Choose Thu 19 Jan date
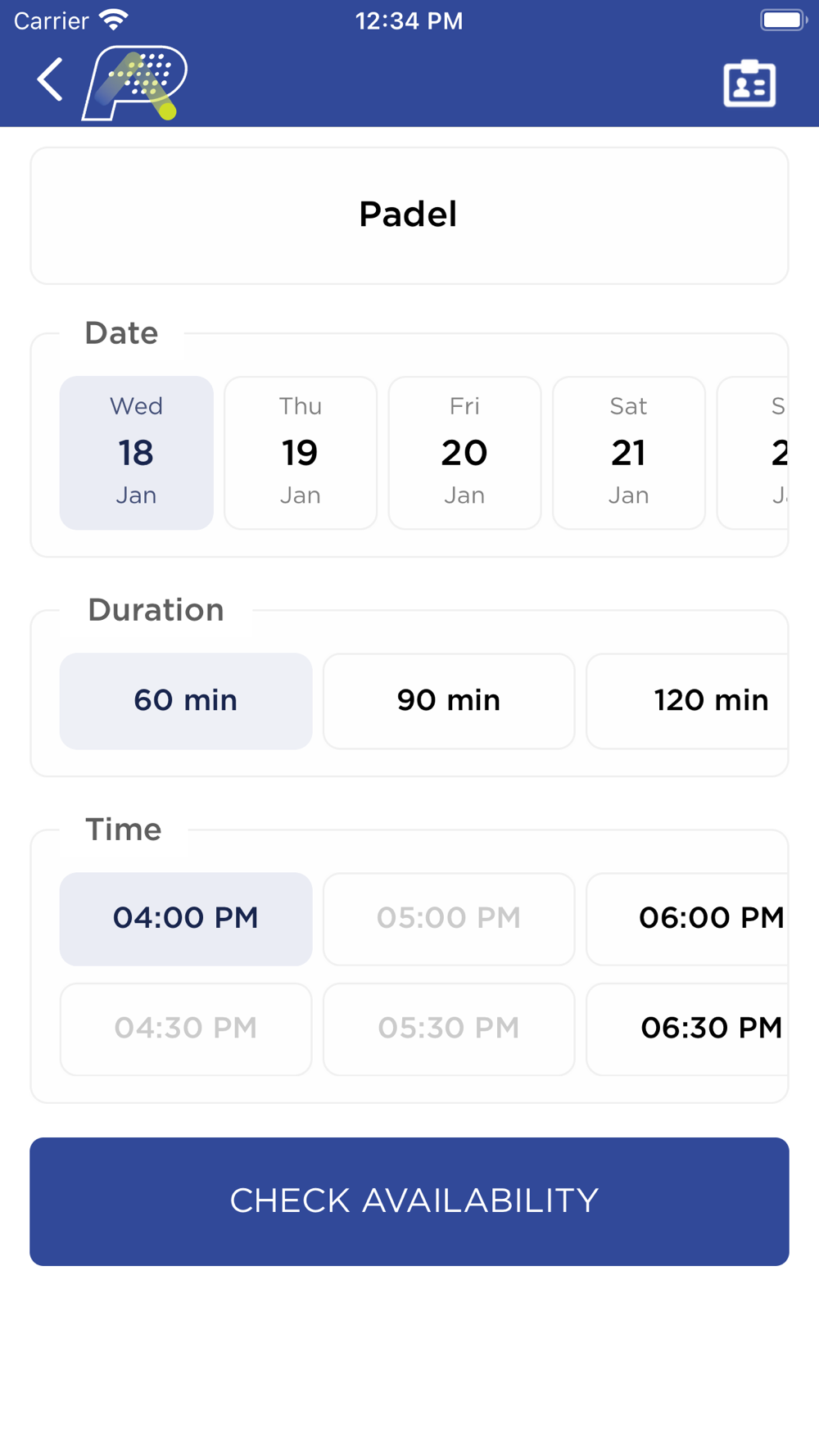The image size is (819, 1456). pyautogui.click(x=301, y=452)
